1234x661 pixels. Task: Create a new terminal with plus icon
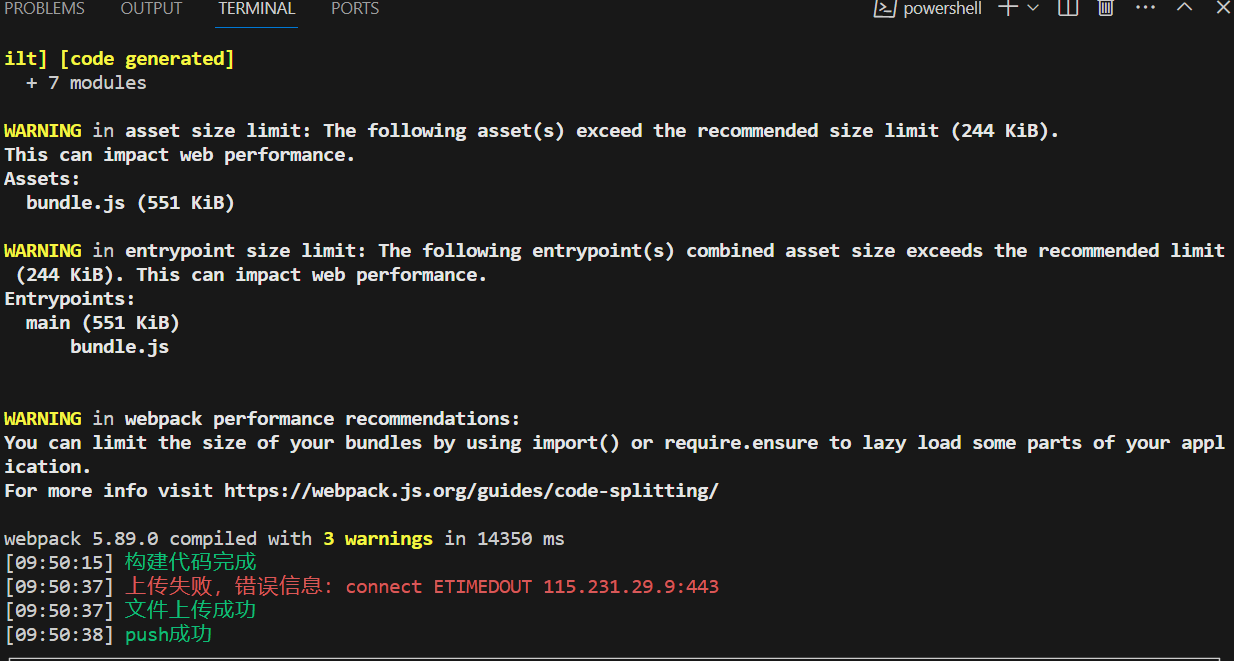tap(1008, 8)
